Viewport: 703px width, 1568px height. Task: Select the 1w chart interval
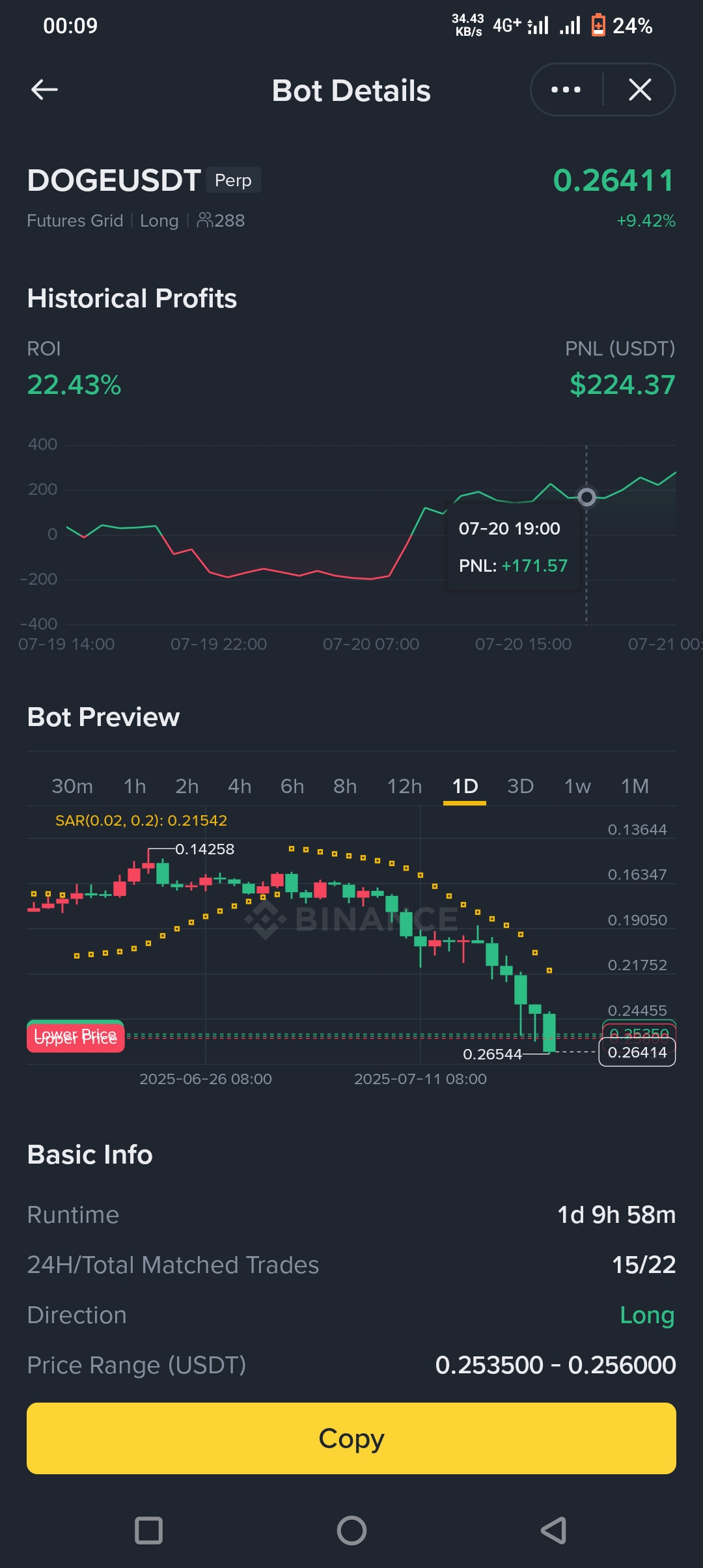(x=577, y=786)
